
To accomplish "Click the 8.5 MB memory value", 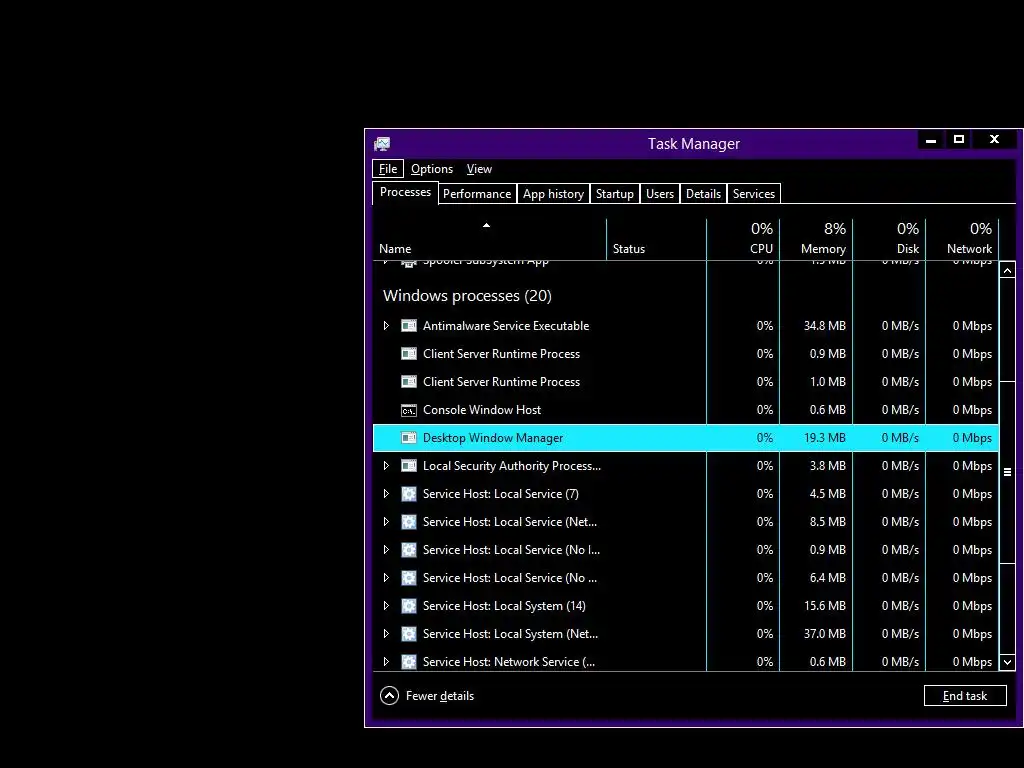I will 827,522.
